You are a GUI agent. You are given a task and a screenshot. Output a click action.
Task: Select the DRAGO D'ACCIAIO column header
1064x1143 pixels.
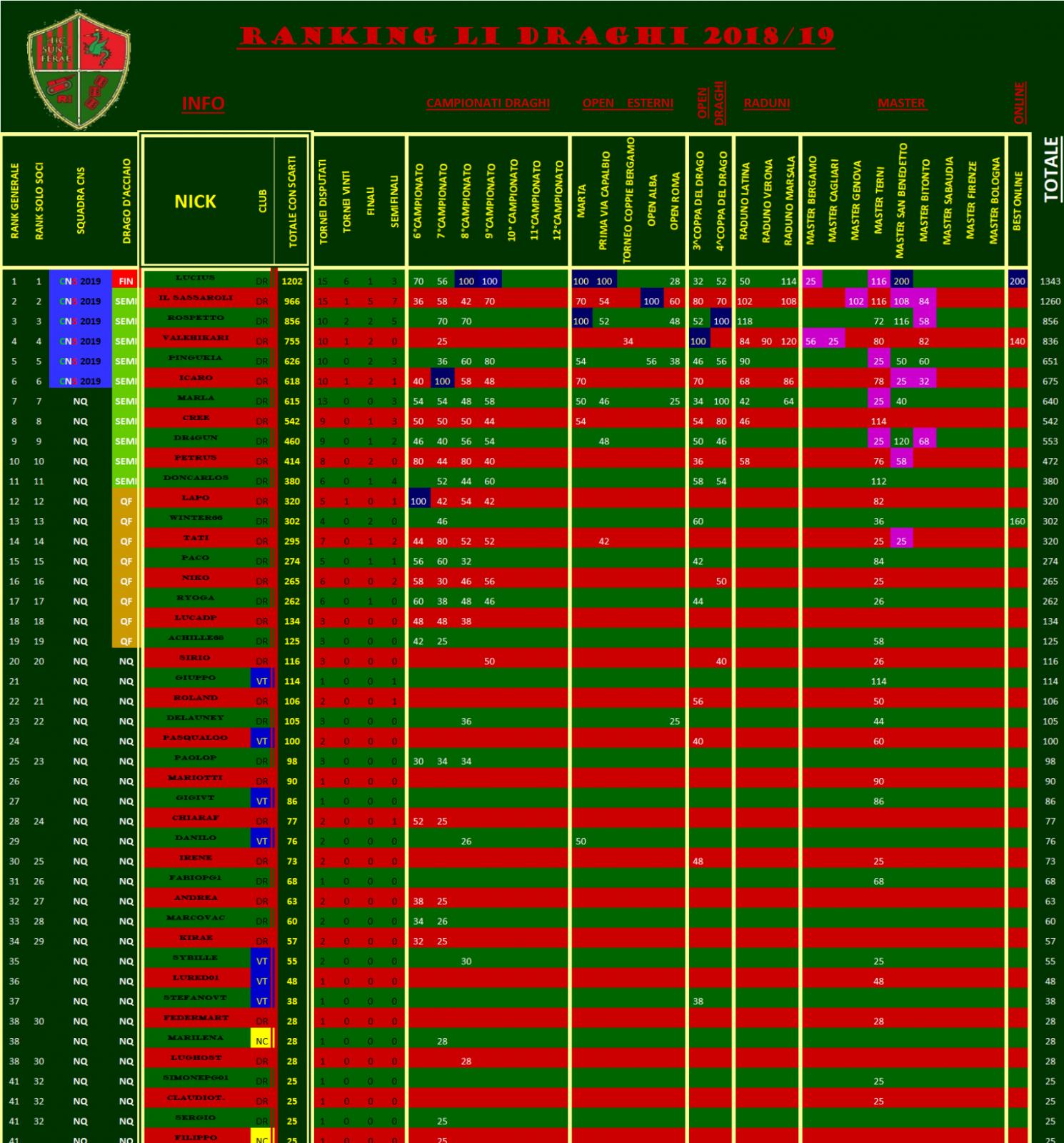(126, 201)
